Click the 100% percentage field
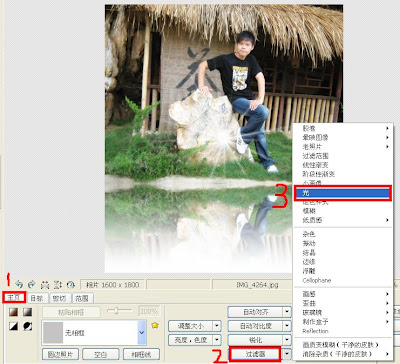Image resolution: width=400 pixels, height=364 pixels. [149, 312]
